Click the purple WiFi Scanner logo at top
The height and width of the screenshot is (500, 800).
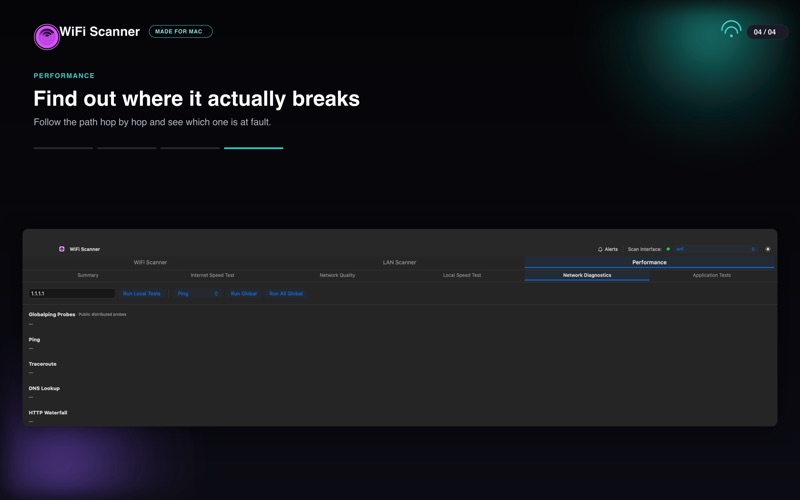pyautogui.click(x=47, y=37)
